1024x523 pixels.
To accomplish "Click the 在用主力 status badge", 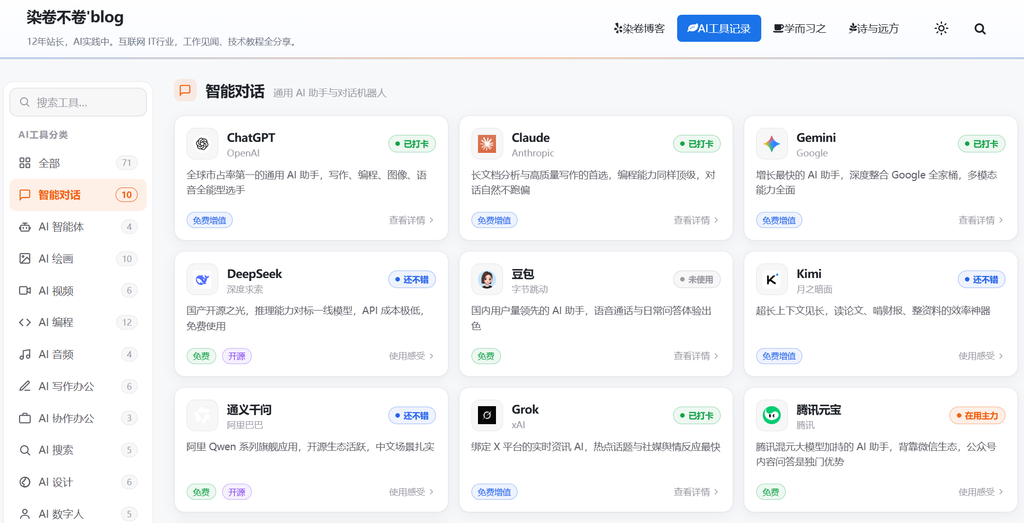I will [x=977, y=415].
